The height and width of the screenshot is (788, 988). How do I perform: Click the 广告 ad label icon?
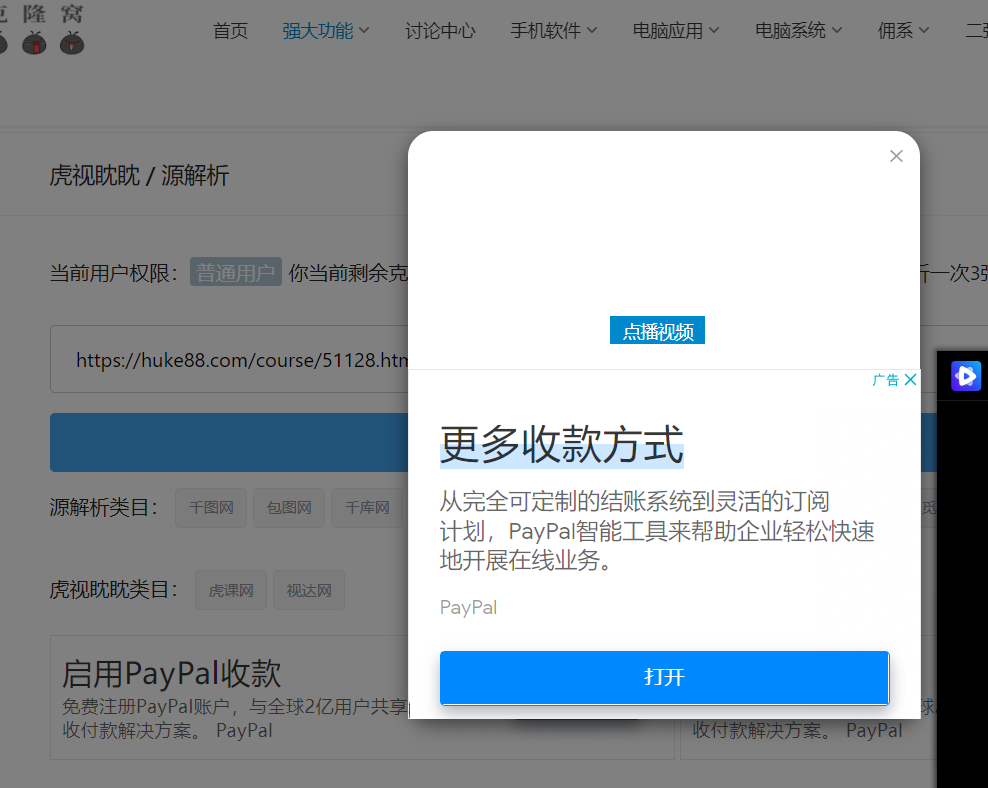pos(886,380)
